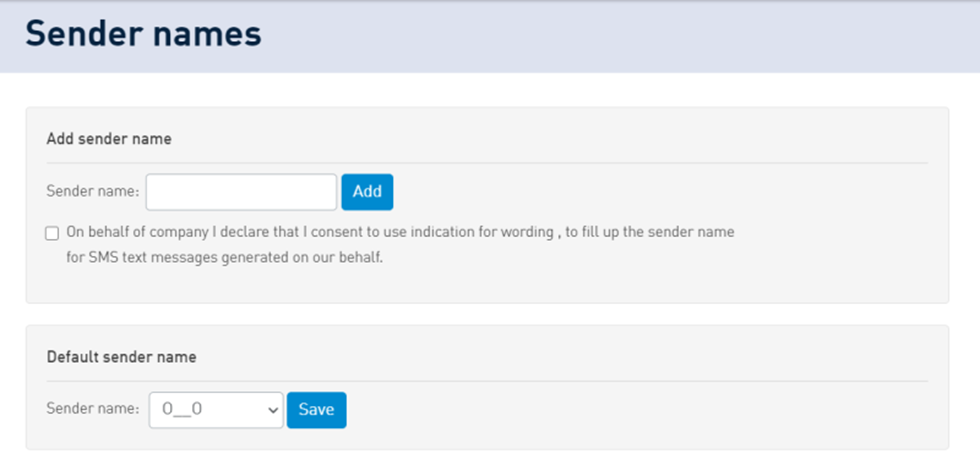Tick the consent declaration checkbox

click(52, 233)
